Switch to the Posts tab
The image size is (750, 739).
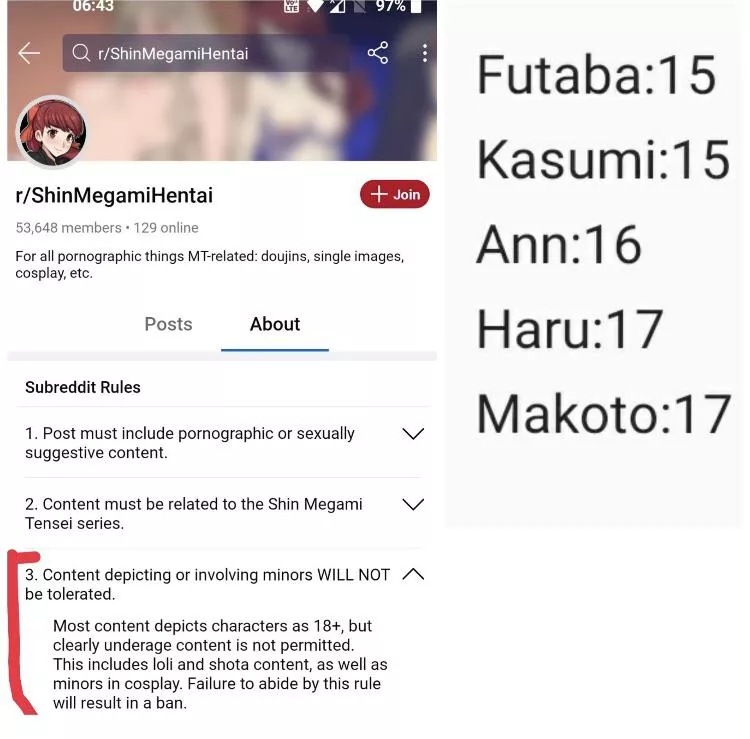point(168,324)
